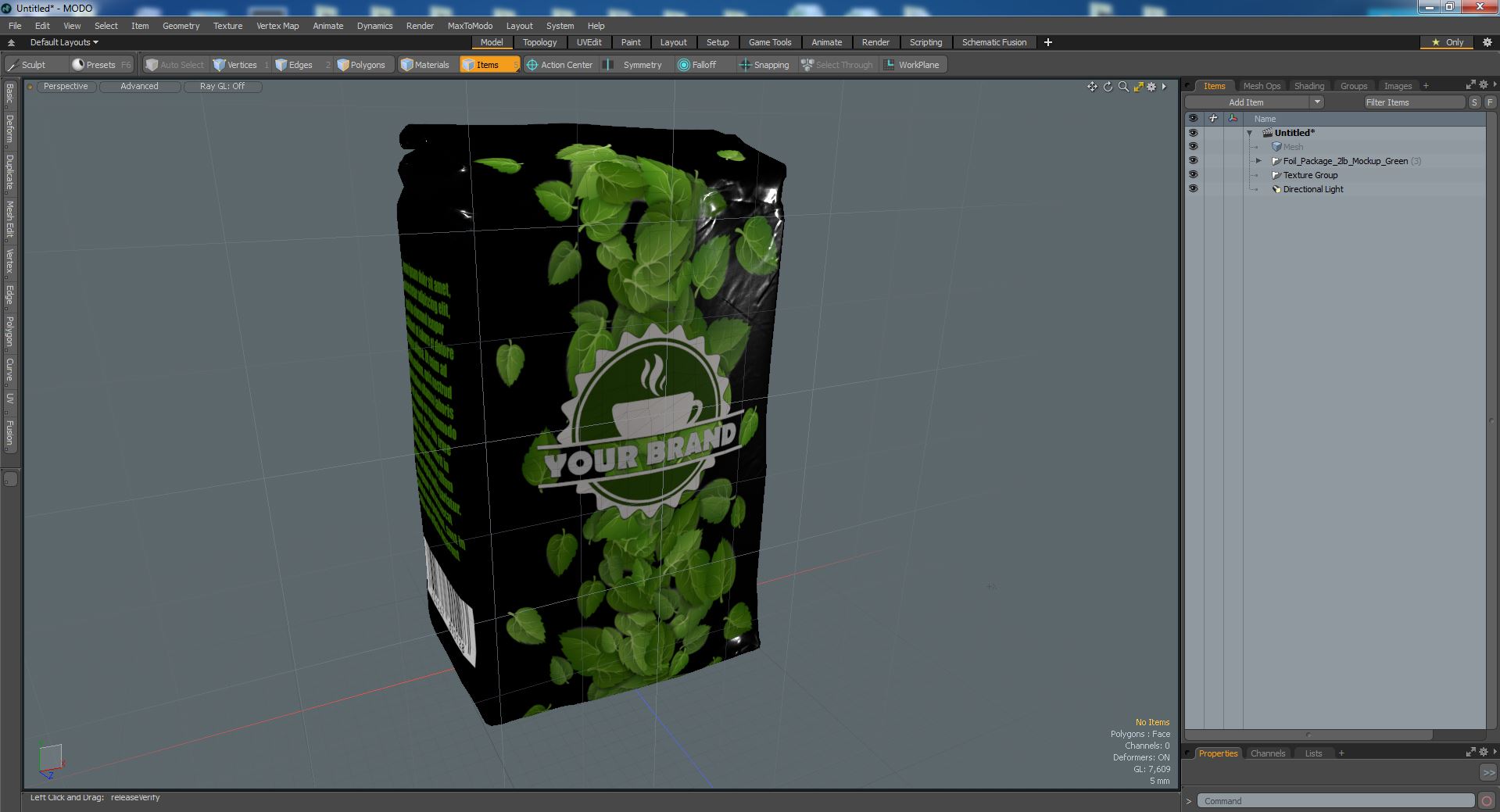Open the MaxToModo menu
The height and width of the screenshot is (812, 1500).
click(470, 26)
